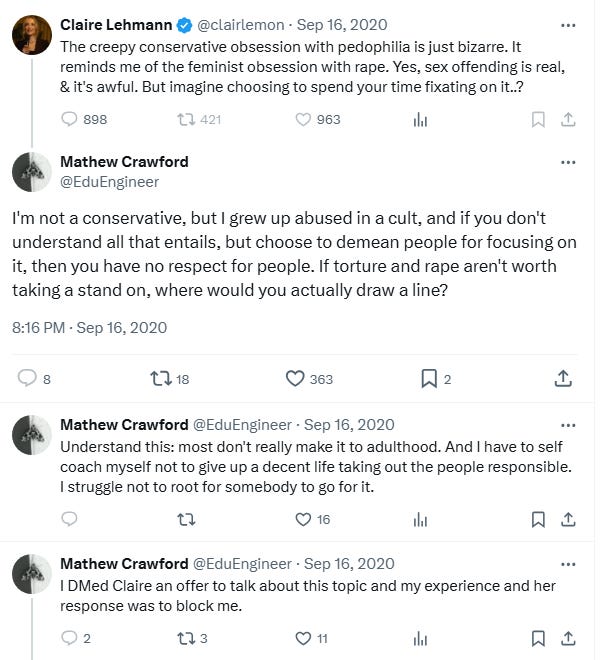
Task: Reply to the main tweet with 8 replies
Action: [x=27, y=378]
